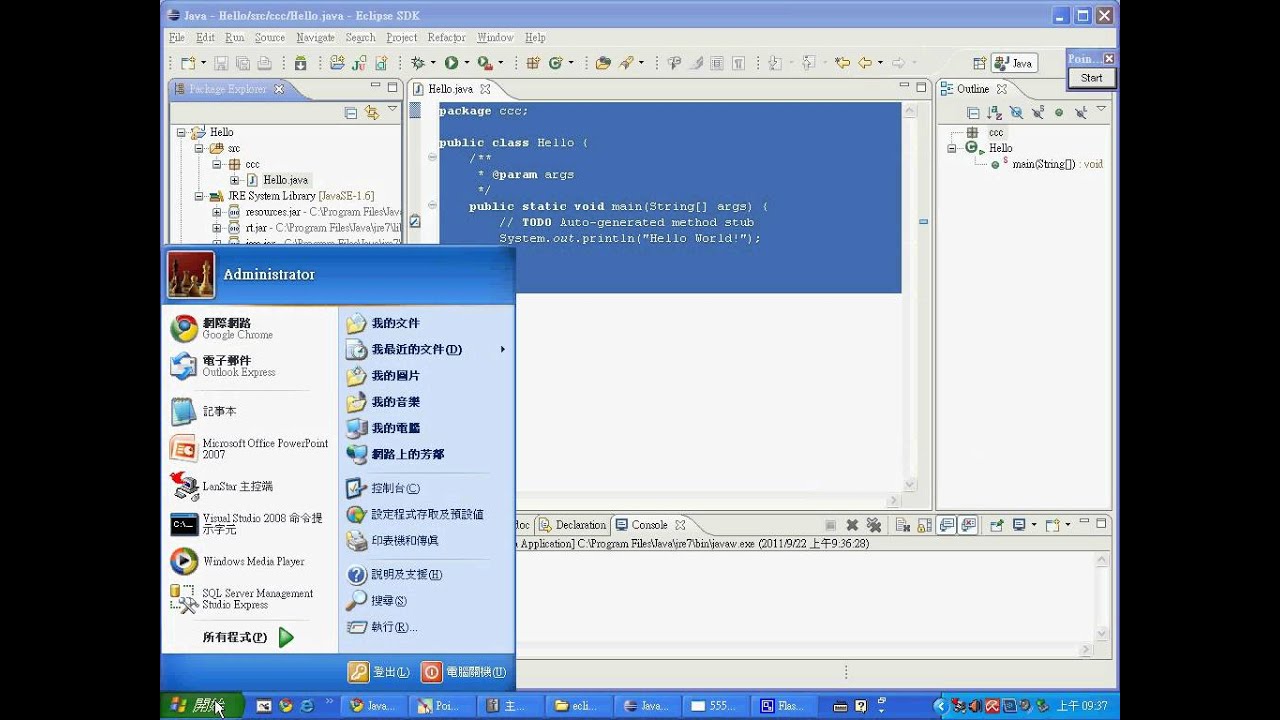Screen dimensions: 1280x720
Task: Click the Last Edit Location arrow icon
Action: 842,63
